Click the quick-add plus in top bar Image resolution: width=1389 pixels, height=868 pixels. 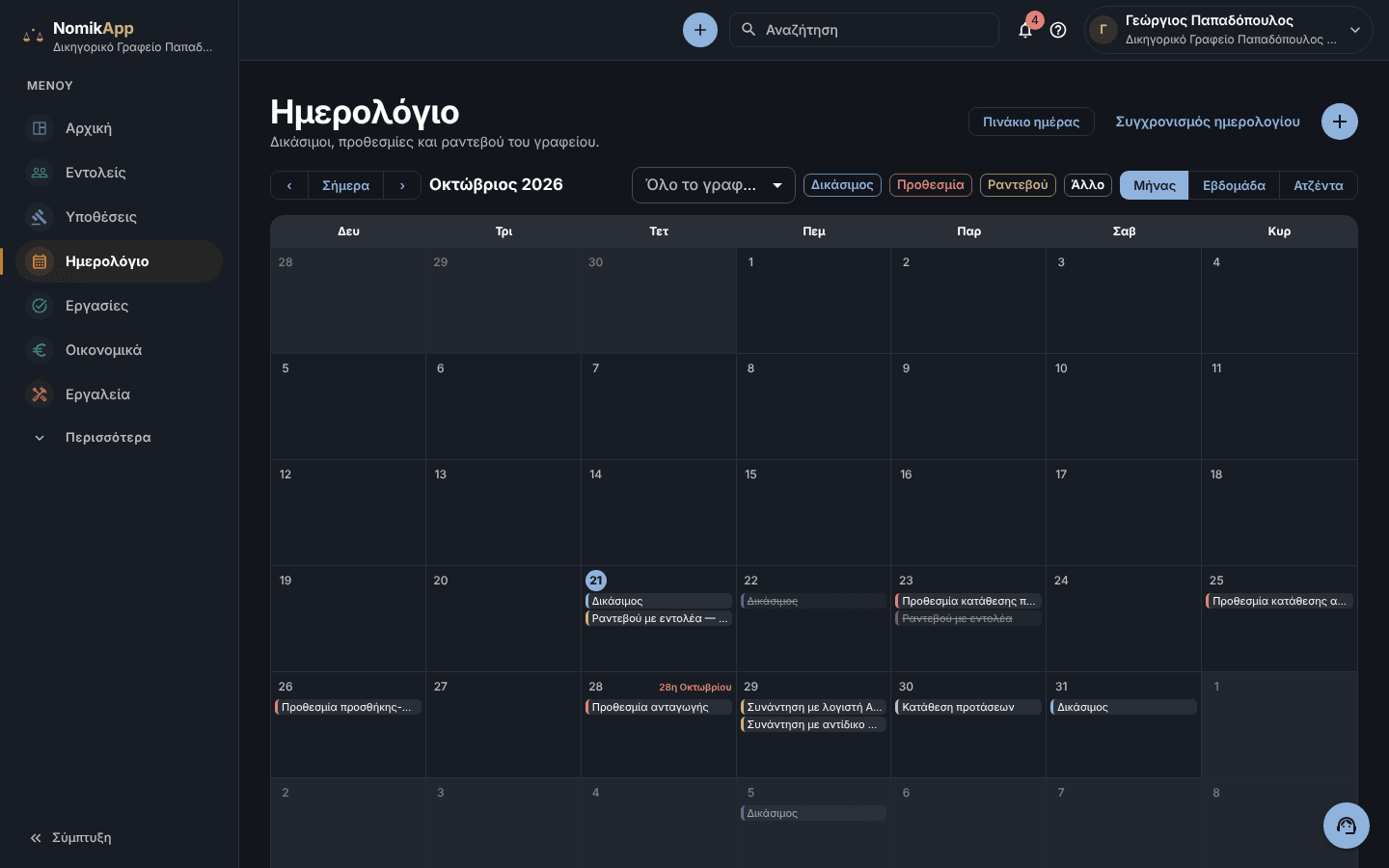[x=700, y=30]
